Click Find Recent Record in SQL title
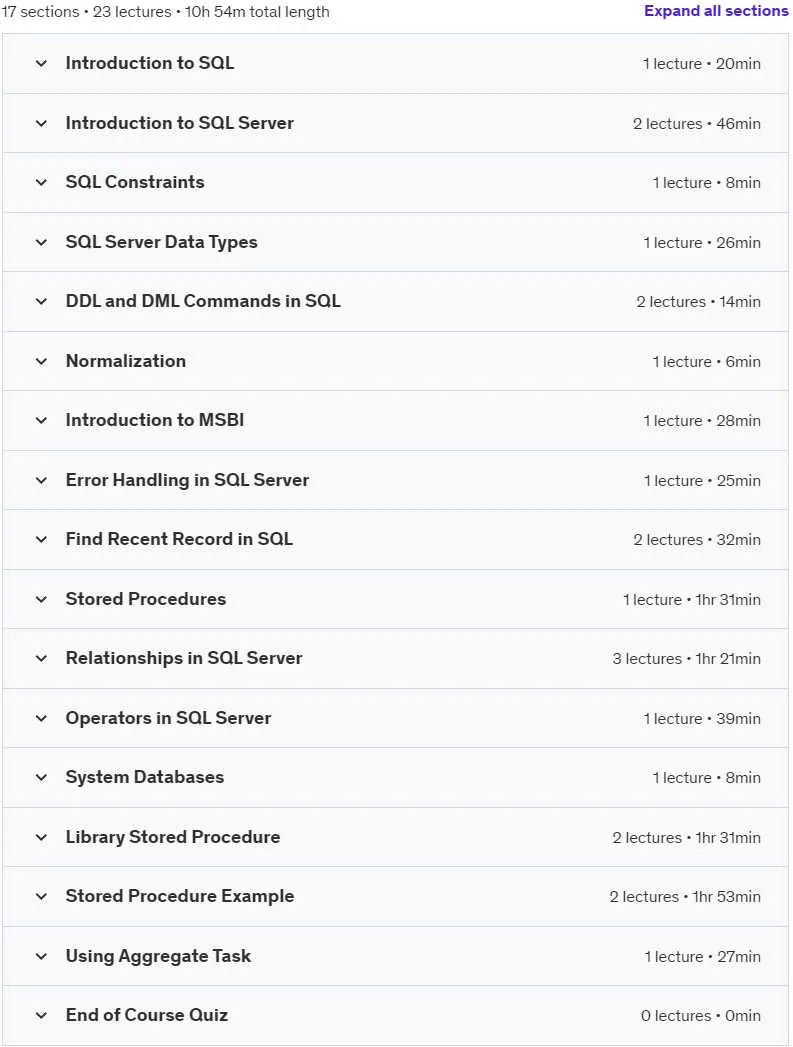 tap(179, 539)
